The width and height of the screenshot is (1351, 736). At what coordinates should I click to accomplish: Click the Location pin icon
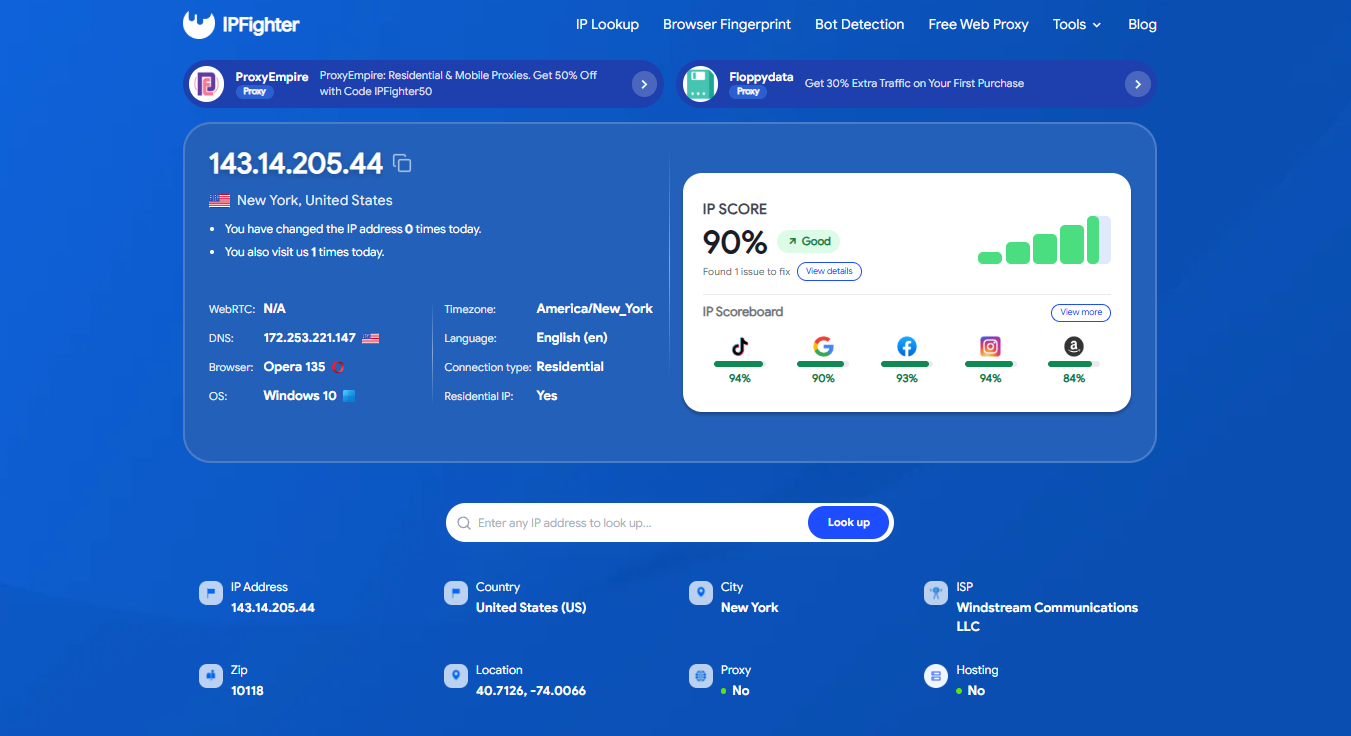(456, 676)
